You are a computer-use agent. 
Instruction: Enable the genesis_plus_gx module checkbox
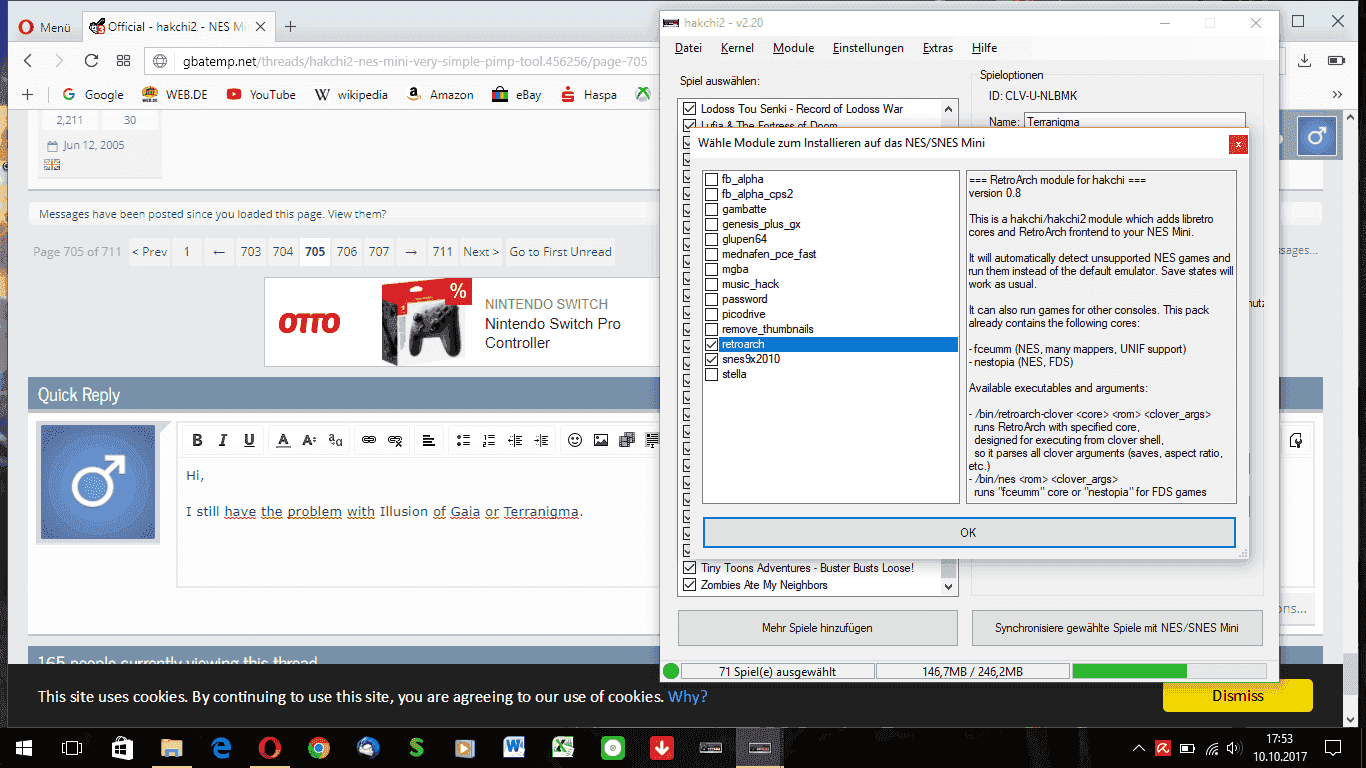(x=711, y=224)
